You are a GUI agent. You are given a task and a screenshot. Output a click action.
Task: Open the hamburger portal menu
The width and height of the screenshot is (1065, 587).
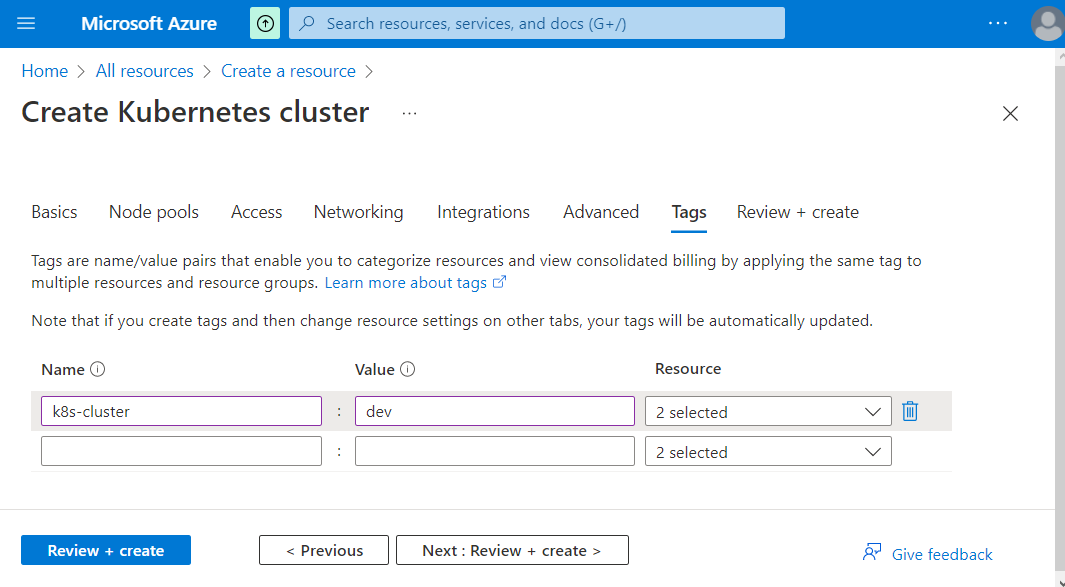(x=26, y=24)
